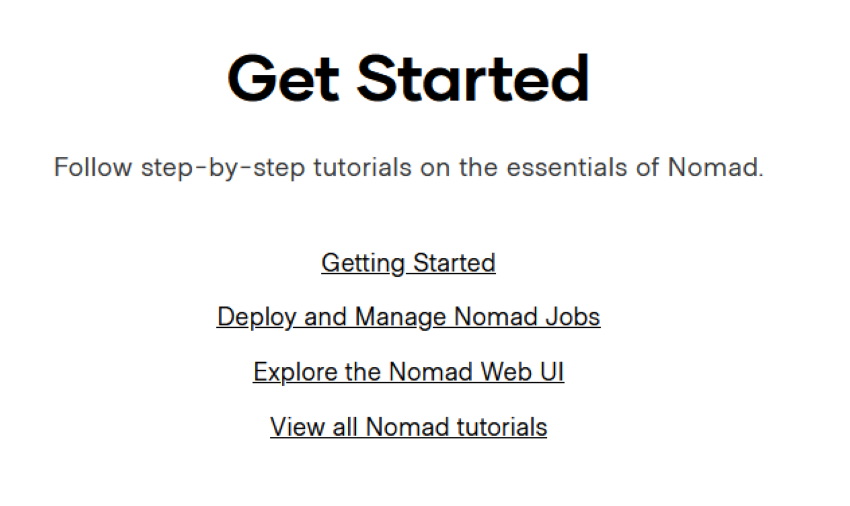This screenshot has width=850, height=506.
Task: Open the Getting Started tutorial link
Action: click(x=408, y=263)
